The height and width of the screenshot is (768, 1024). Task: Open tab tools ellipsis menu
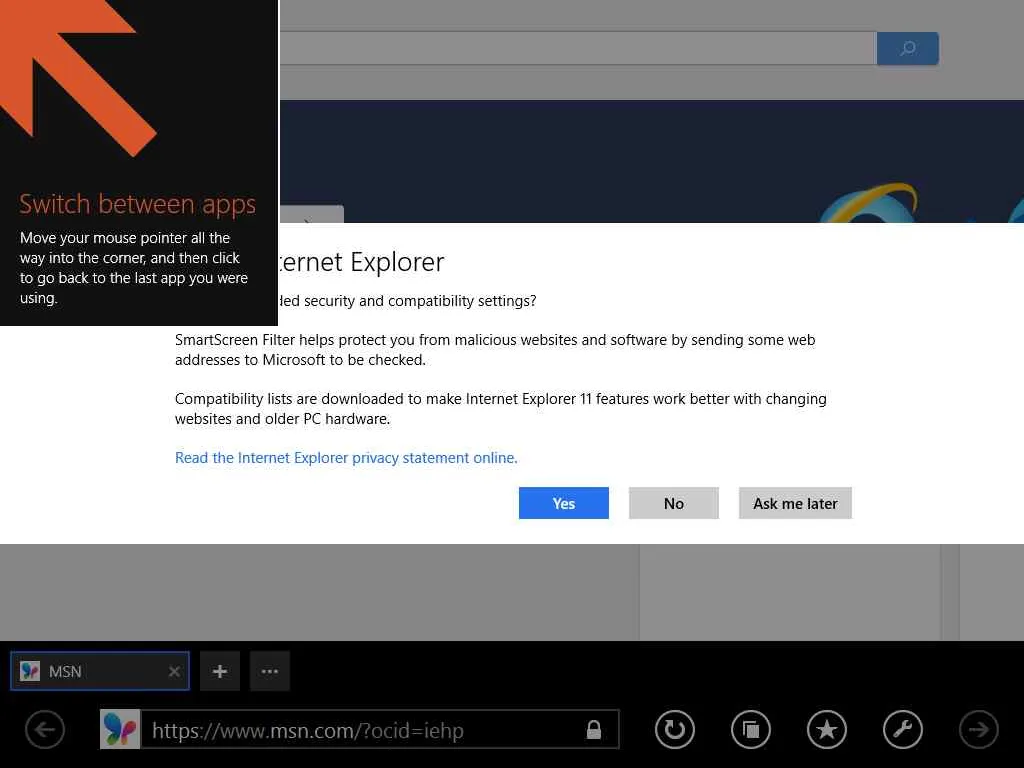(270, 671)
